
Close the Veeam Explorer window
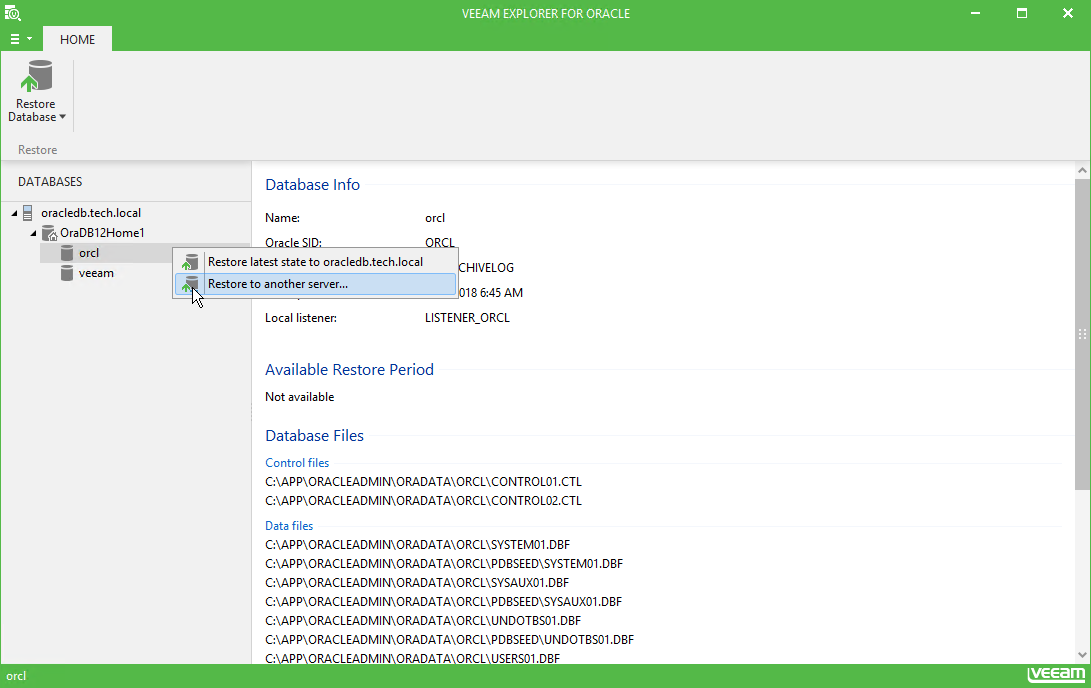pyautogui.click(x=1068, y=13)
